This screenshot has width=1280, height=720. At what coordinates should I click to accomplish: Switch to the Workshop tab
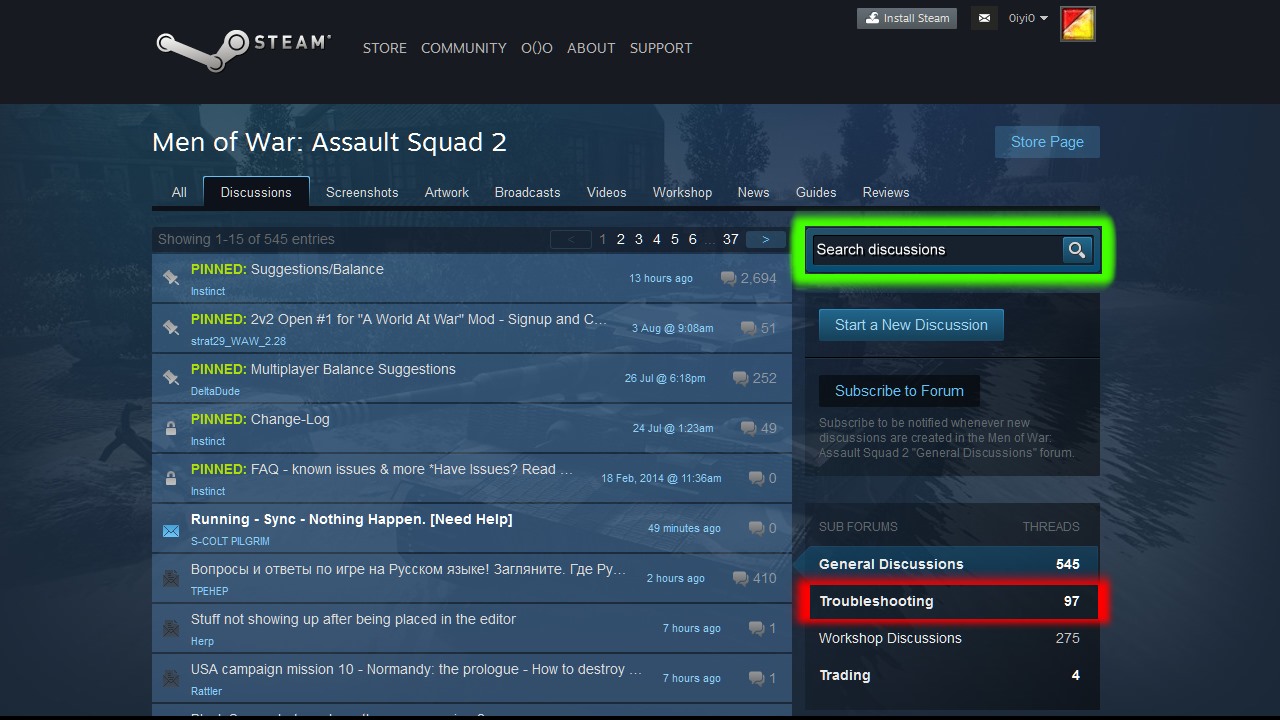(682, 192)
